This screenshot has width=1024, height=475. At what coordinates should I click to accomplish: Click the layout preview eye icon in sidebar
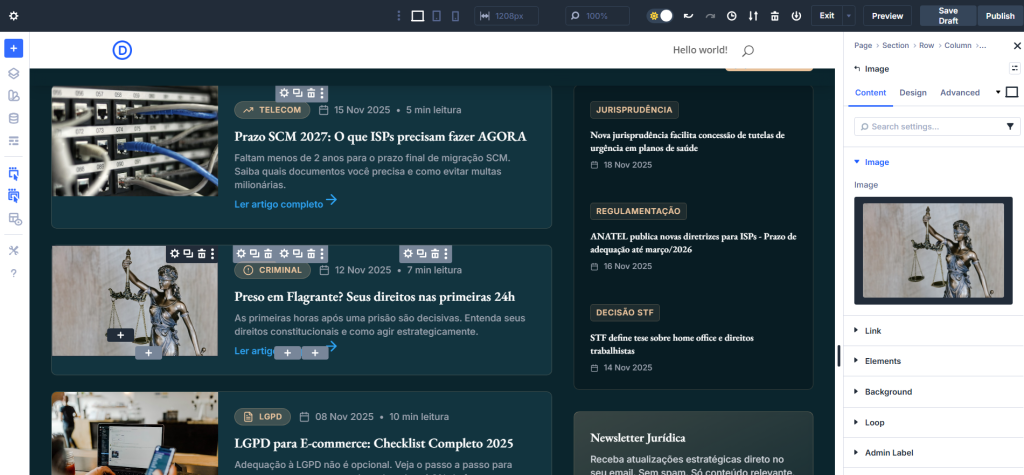click(14, 218)
